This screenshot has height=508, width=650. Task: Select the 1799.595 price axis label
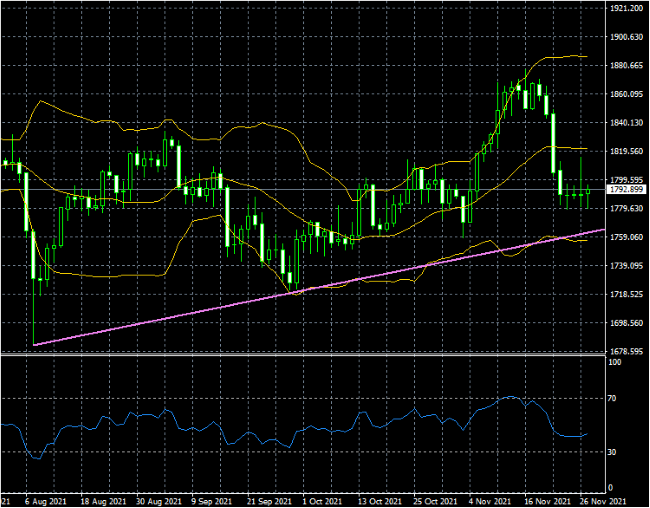point(626,180)
